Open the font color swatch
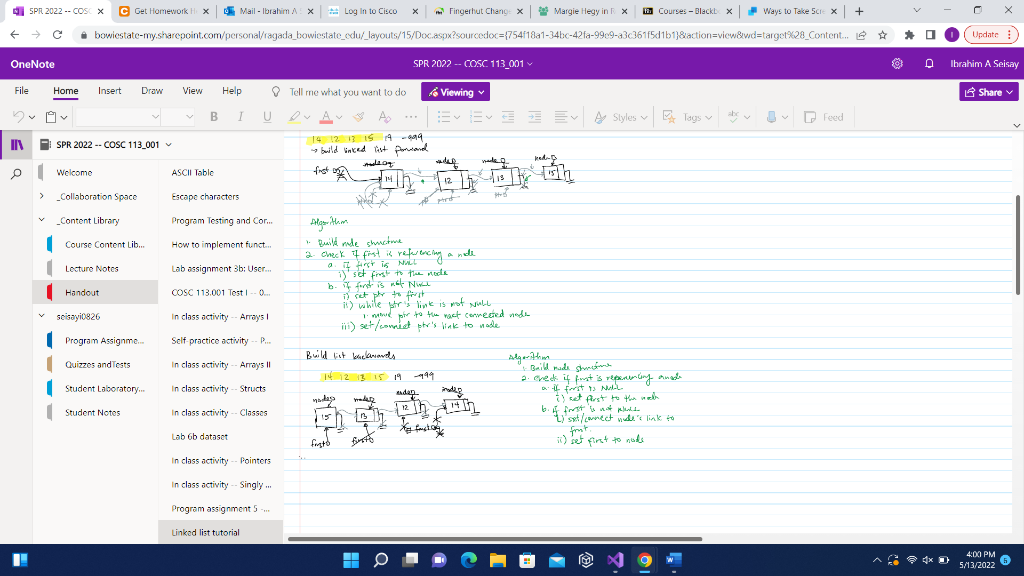The height and width of the screenshot is (576, 1024). [324, 117]
